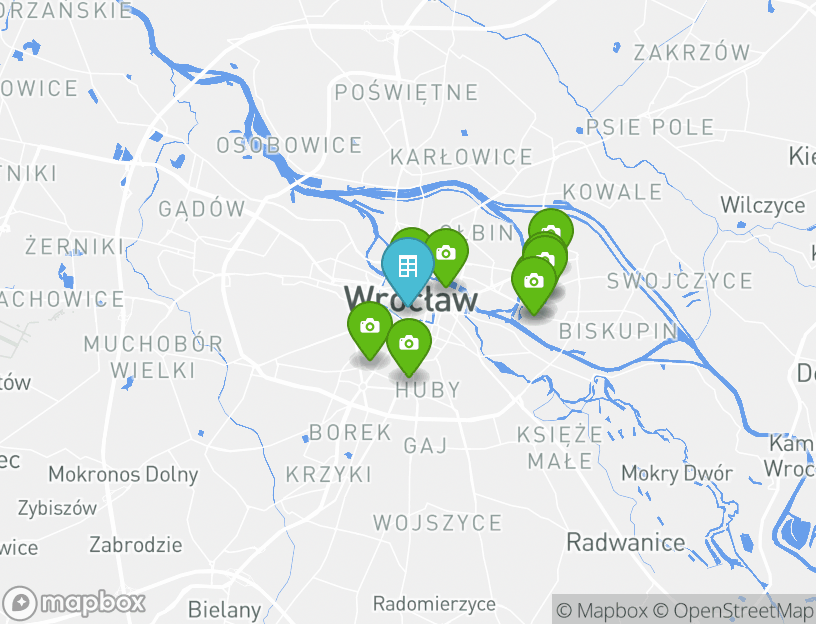This screenshot has height=624, width=816.
Task: Click the Radwanice town label
Action: [x=626, y=543]
